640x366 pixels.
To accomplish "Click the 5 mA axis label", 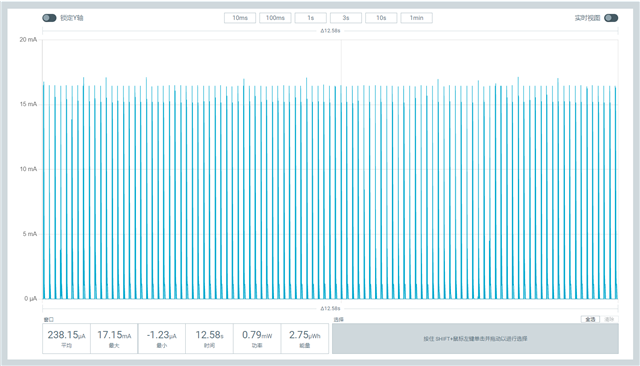I will click(x=30, y=234).
